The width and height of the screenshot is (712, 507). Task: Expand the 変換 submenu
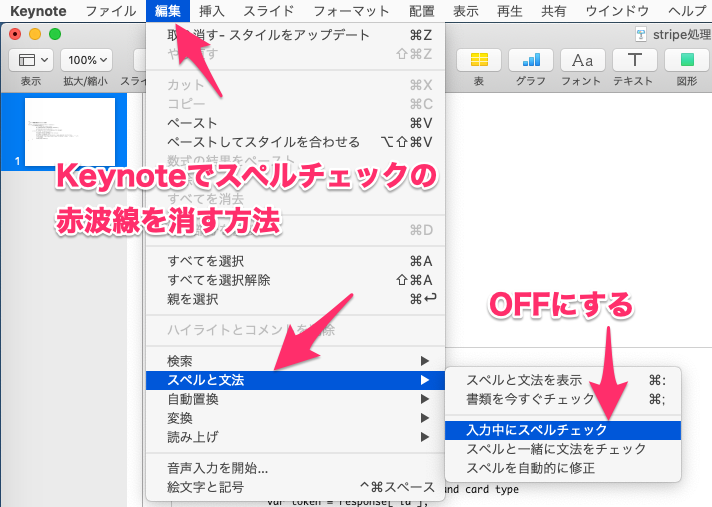click(x=295, y=418)
